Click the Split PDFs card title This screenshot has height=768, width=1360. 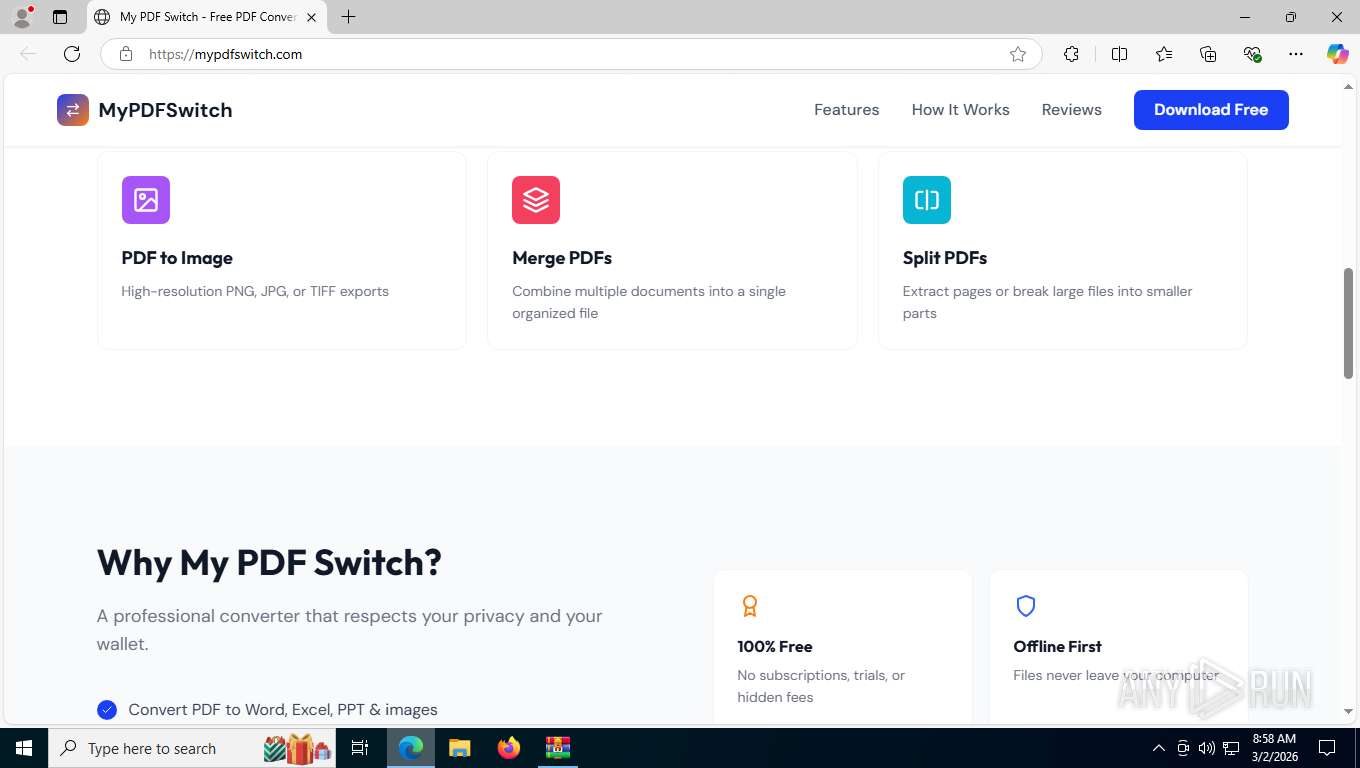(945, 258)
